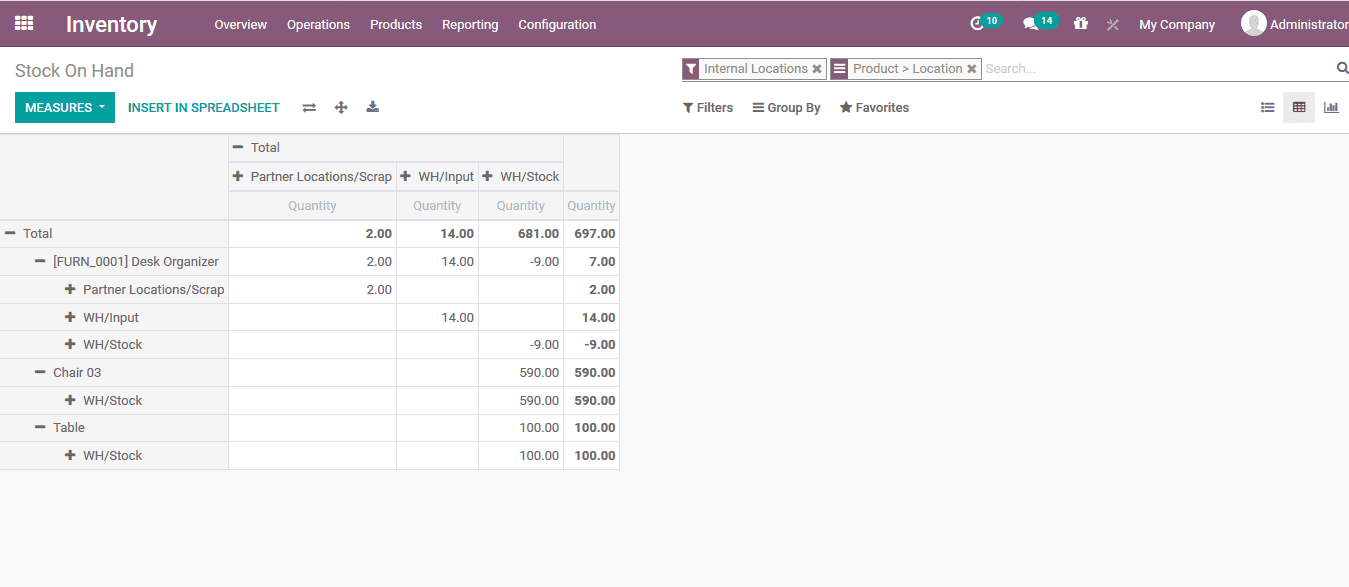Open the apps menu grid

pos(24,23)
